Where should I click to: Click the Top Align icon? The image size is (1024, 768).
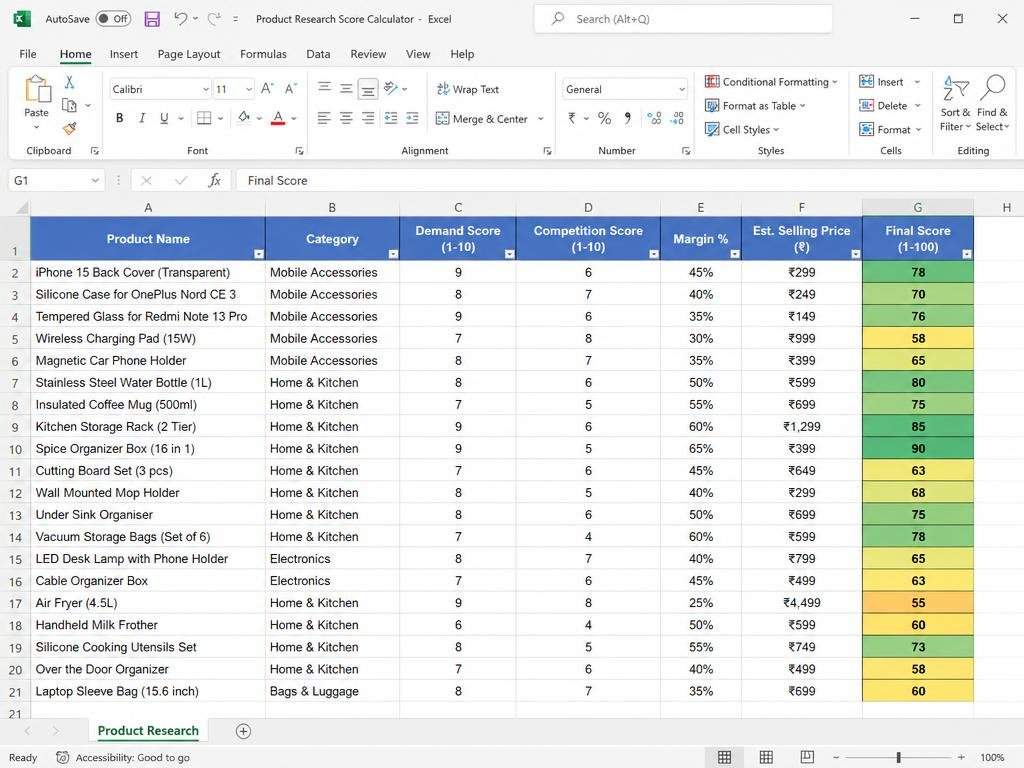coord(325,89)
